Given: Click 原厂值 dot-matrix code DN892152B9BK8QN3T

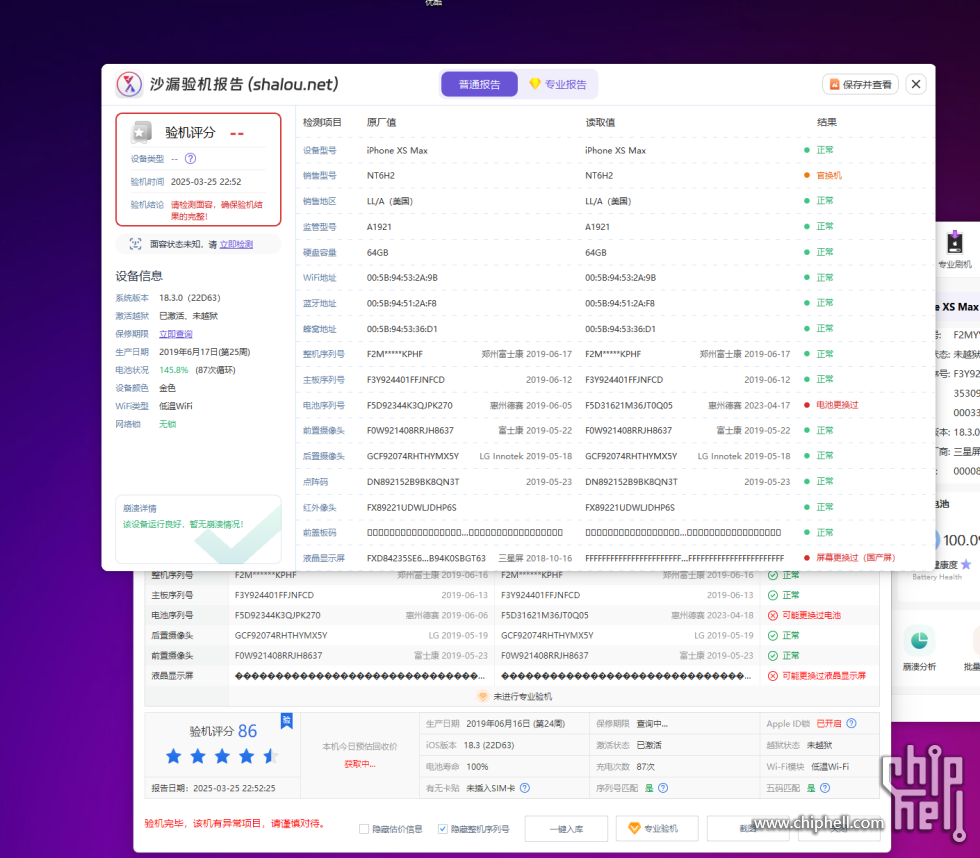Looking at the screenshot, I should tap(413, 482).
